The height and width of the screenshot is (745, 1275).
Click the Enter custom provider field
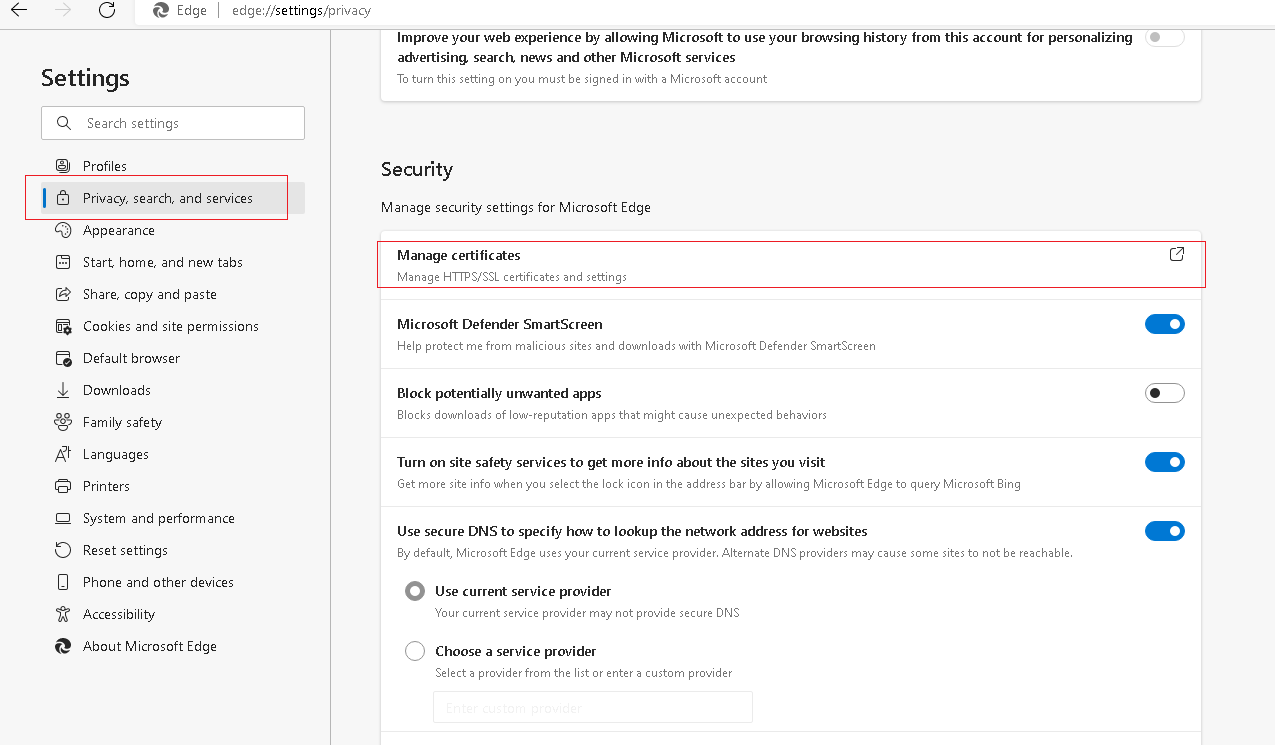pos(593,707)
